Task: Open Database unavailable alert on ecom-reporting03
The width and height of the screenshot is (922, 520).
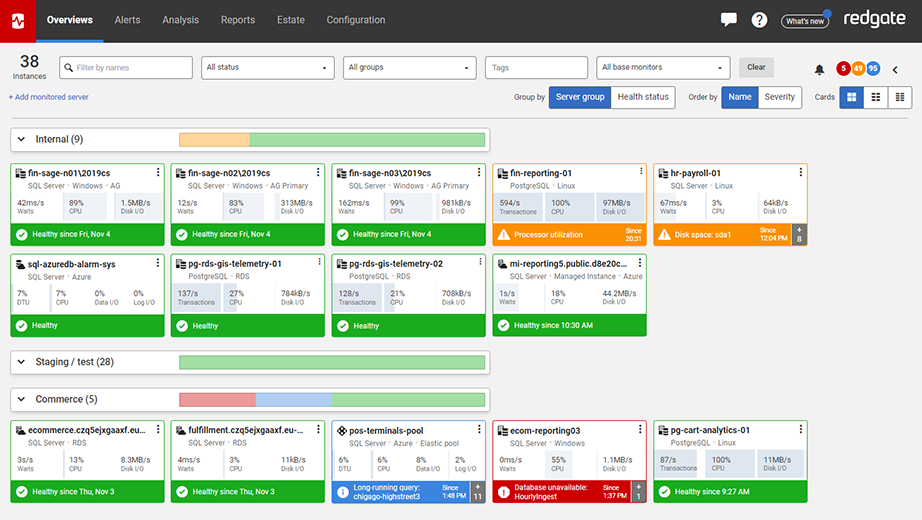Action: (562, 492)
